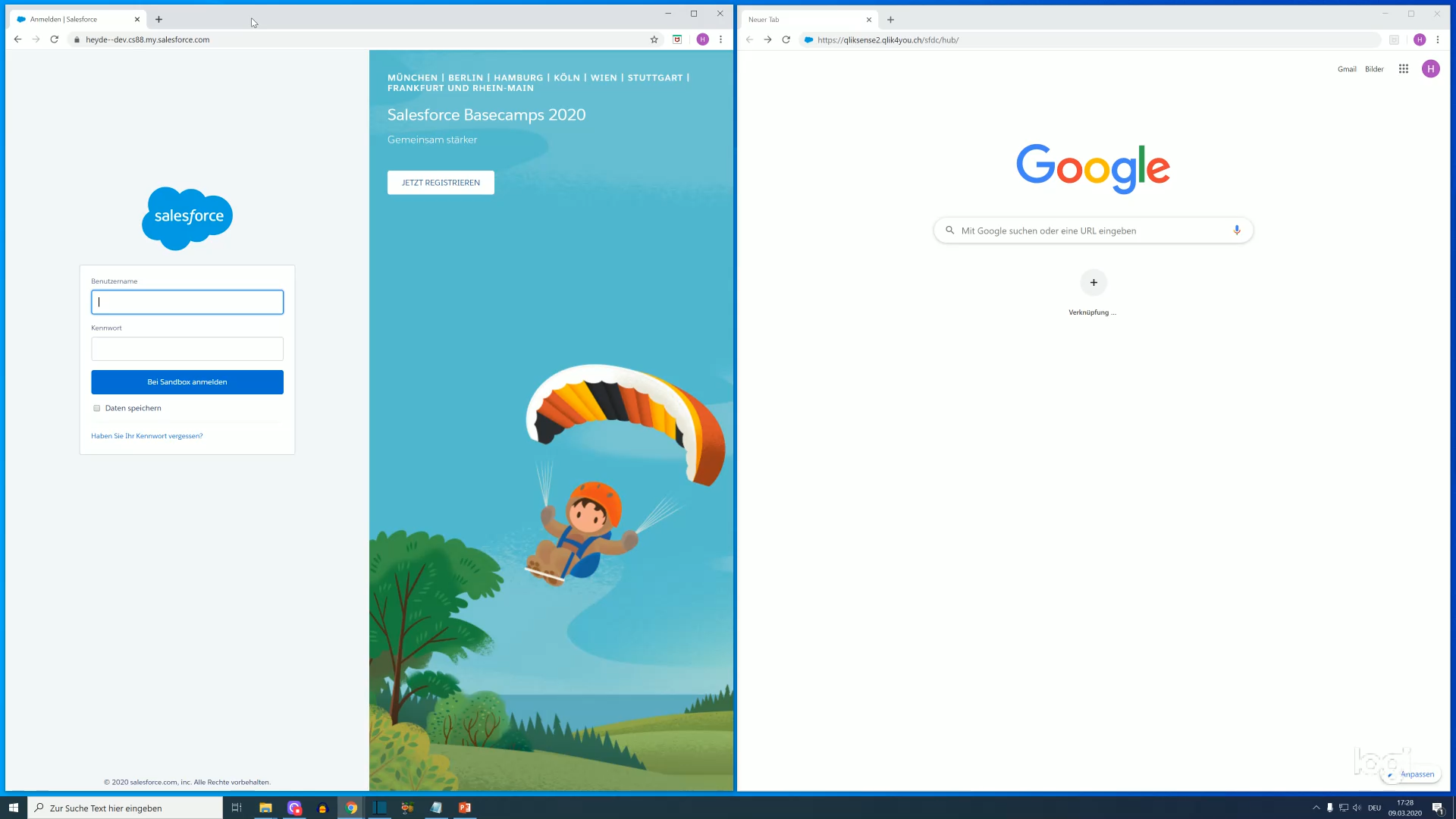Open the notification center

(x=1438, y=808)
